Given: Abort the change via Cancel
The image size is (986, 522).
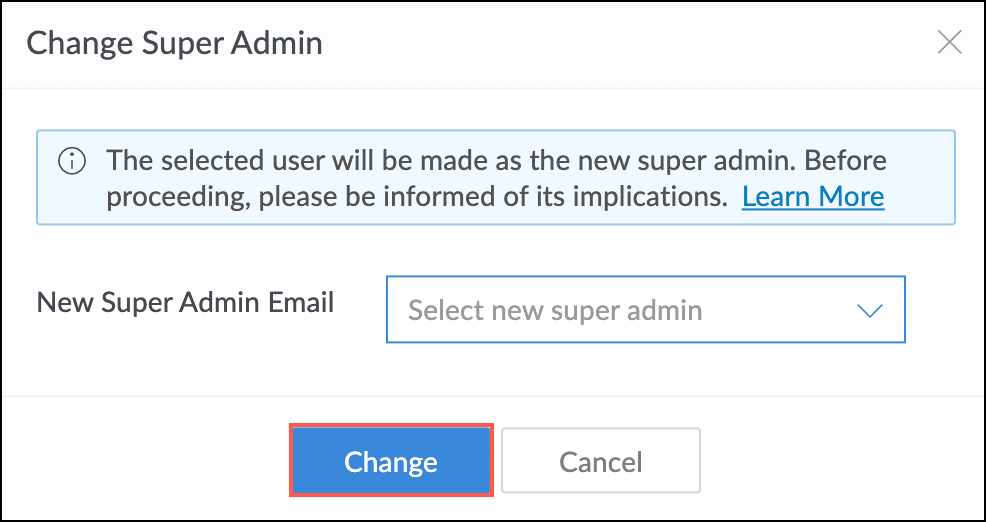Looking at the screenshot, I should pos(600,461).
